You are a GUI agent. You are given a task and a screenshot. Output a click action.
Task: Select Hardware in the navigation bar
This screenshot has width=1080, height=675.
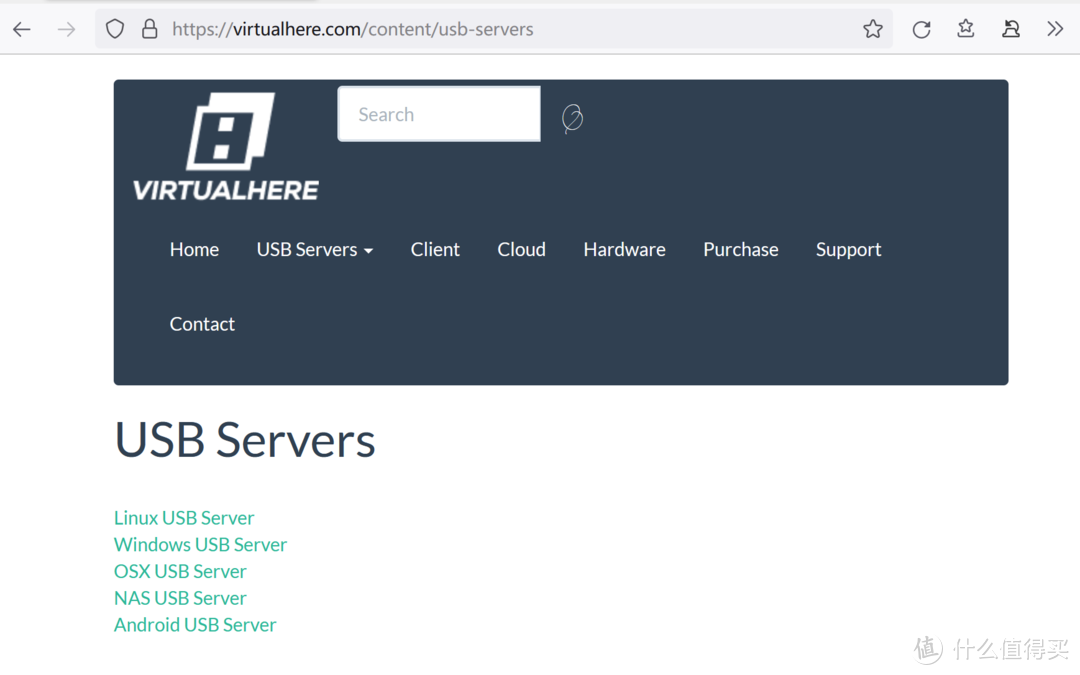pos(624,250)
